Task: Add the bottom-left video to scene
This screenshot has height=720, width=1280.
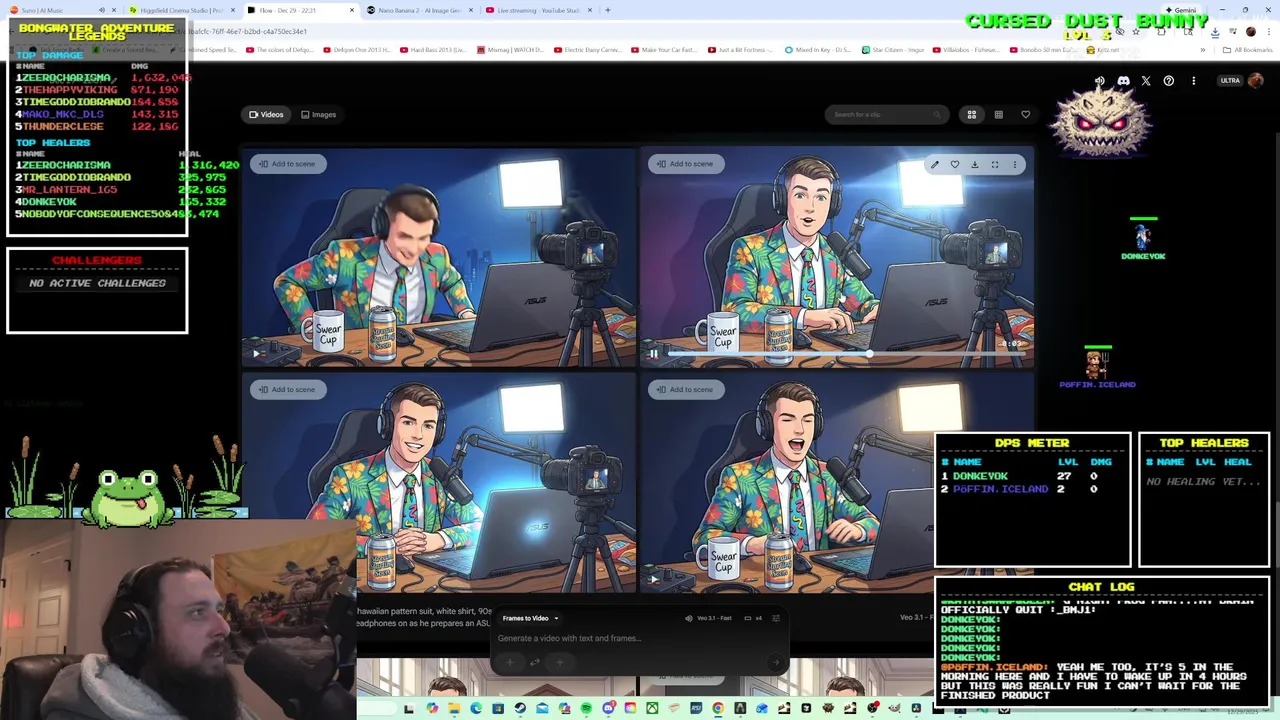Action: 287,389
